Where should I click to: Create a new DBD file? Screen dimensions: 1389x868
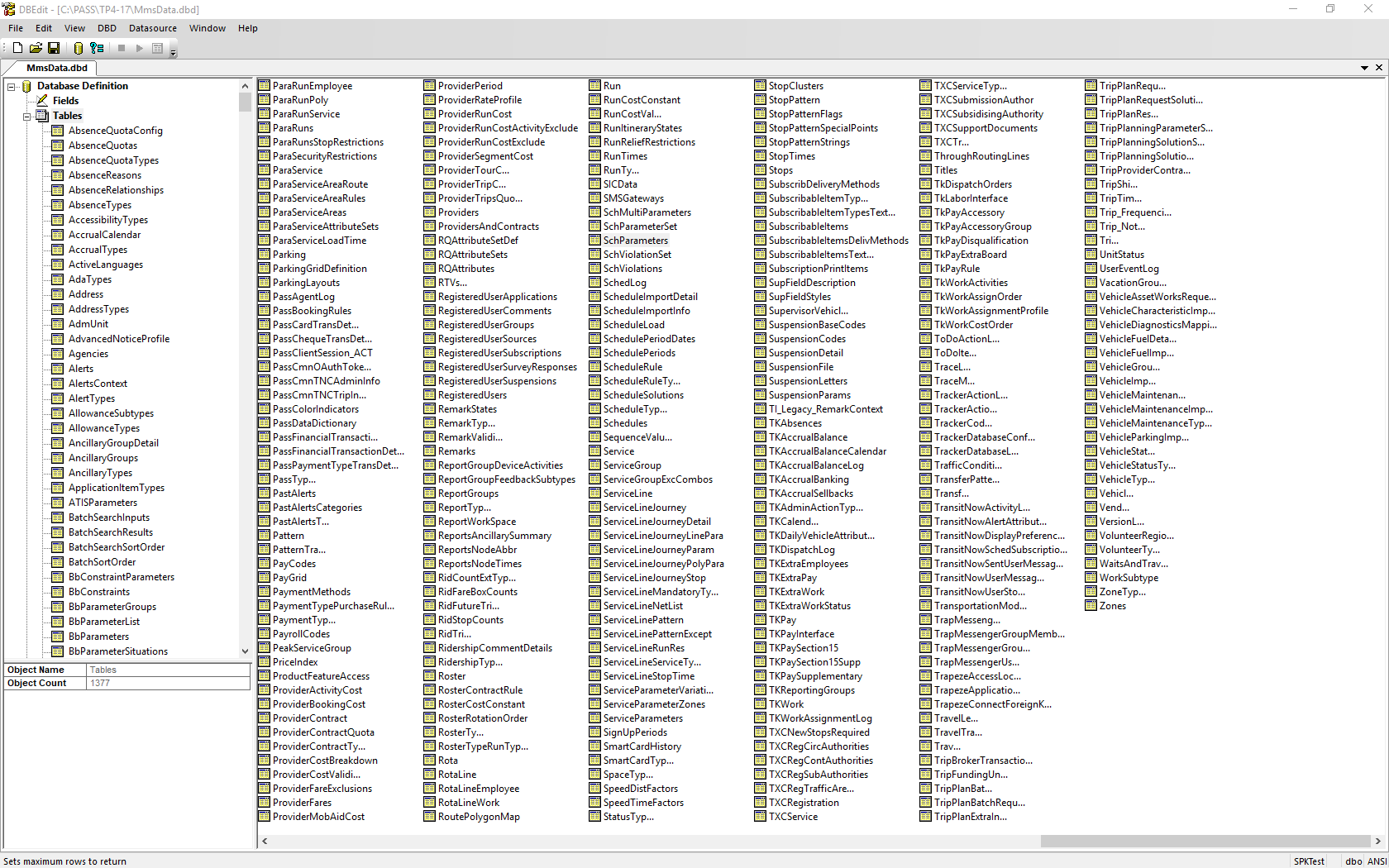17,48
